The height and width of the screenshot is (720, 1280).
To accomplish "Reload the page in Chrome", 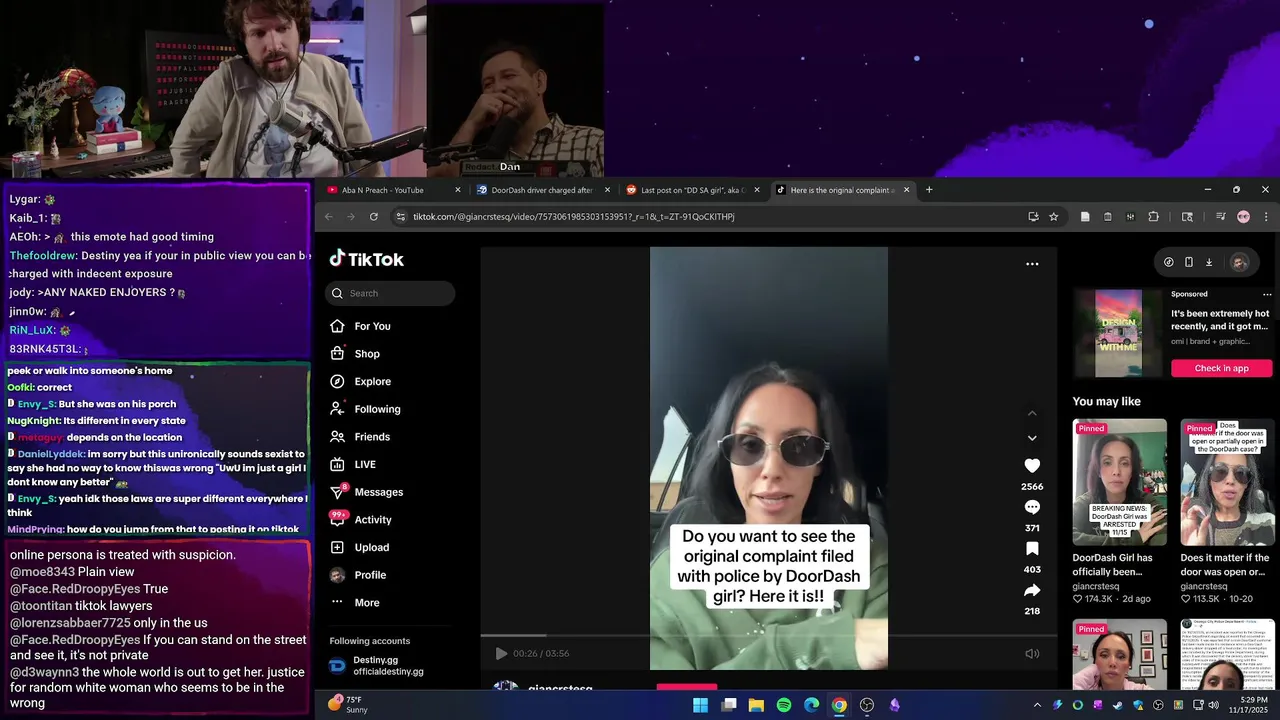I will 374,216.
